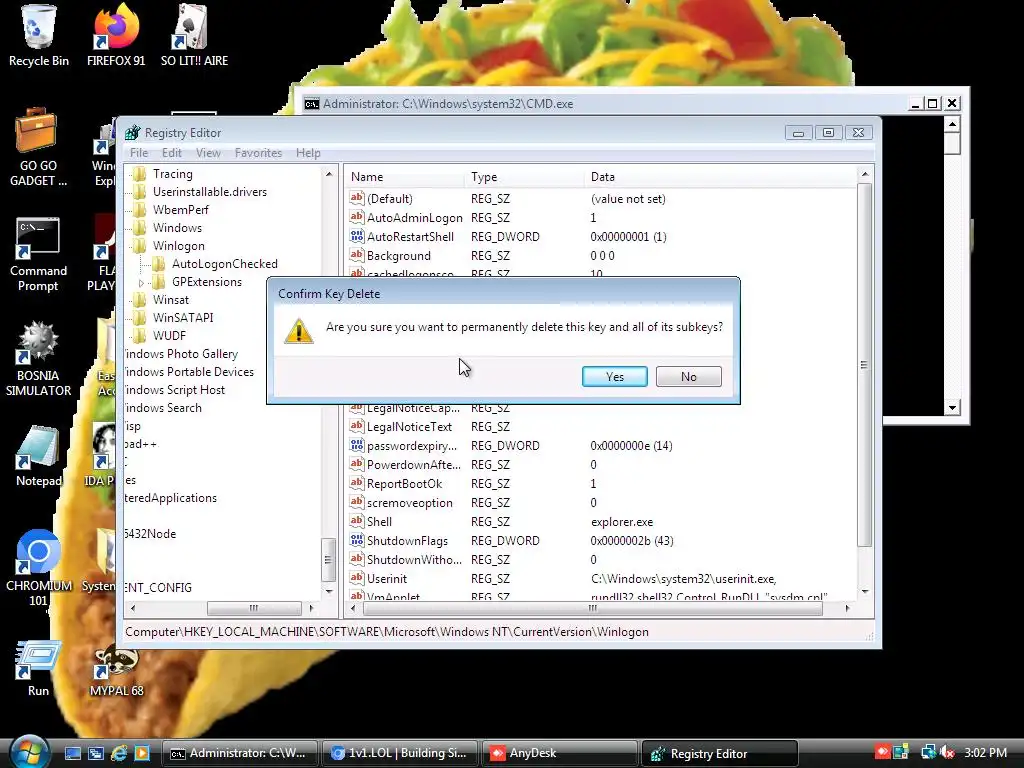Viewport: 1024px width, 768px height.
Task: Select the WbemPerf key
Action: [181, 210]
